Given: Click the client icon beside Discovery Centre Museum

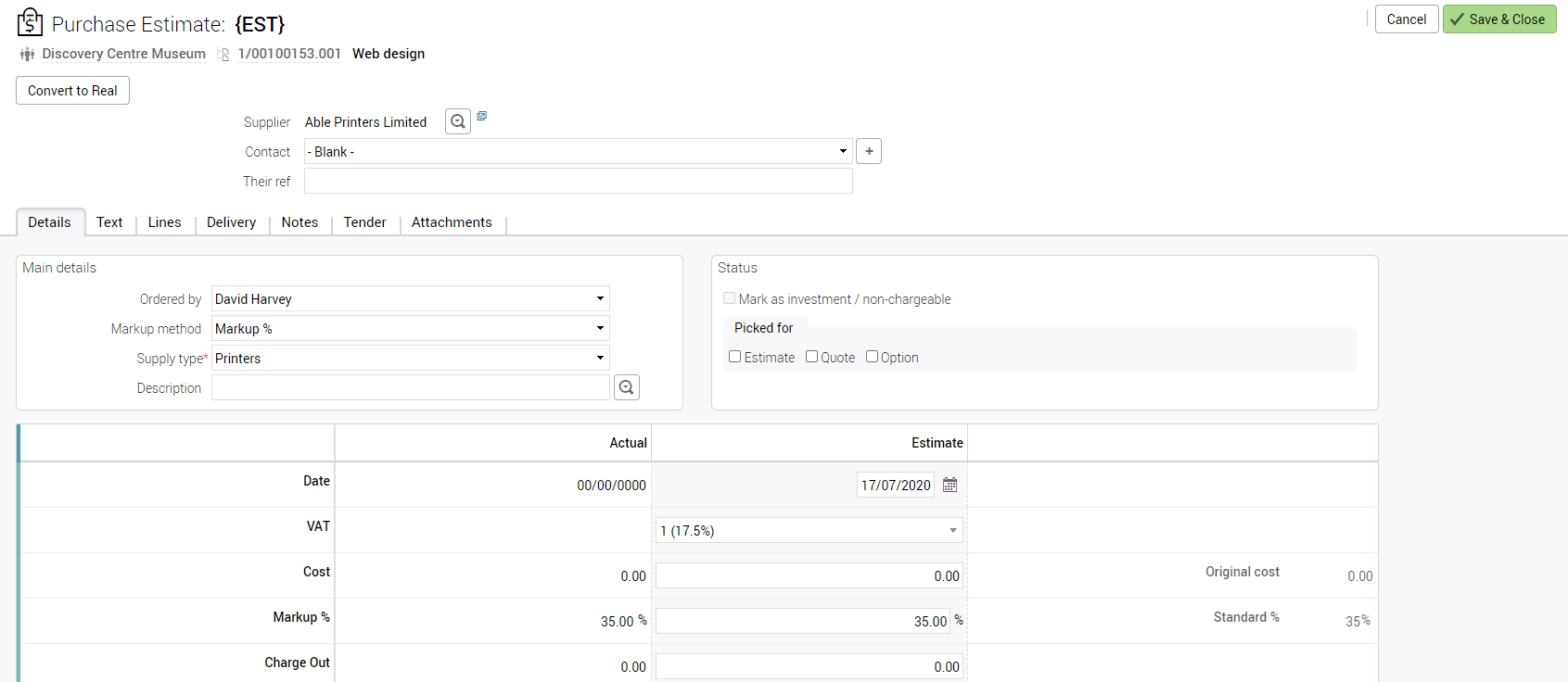Looking at the screenshot, I should [27, 55].
